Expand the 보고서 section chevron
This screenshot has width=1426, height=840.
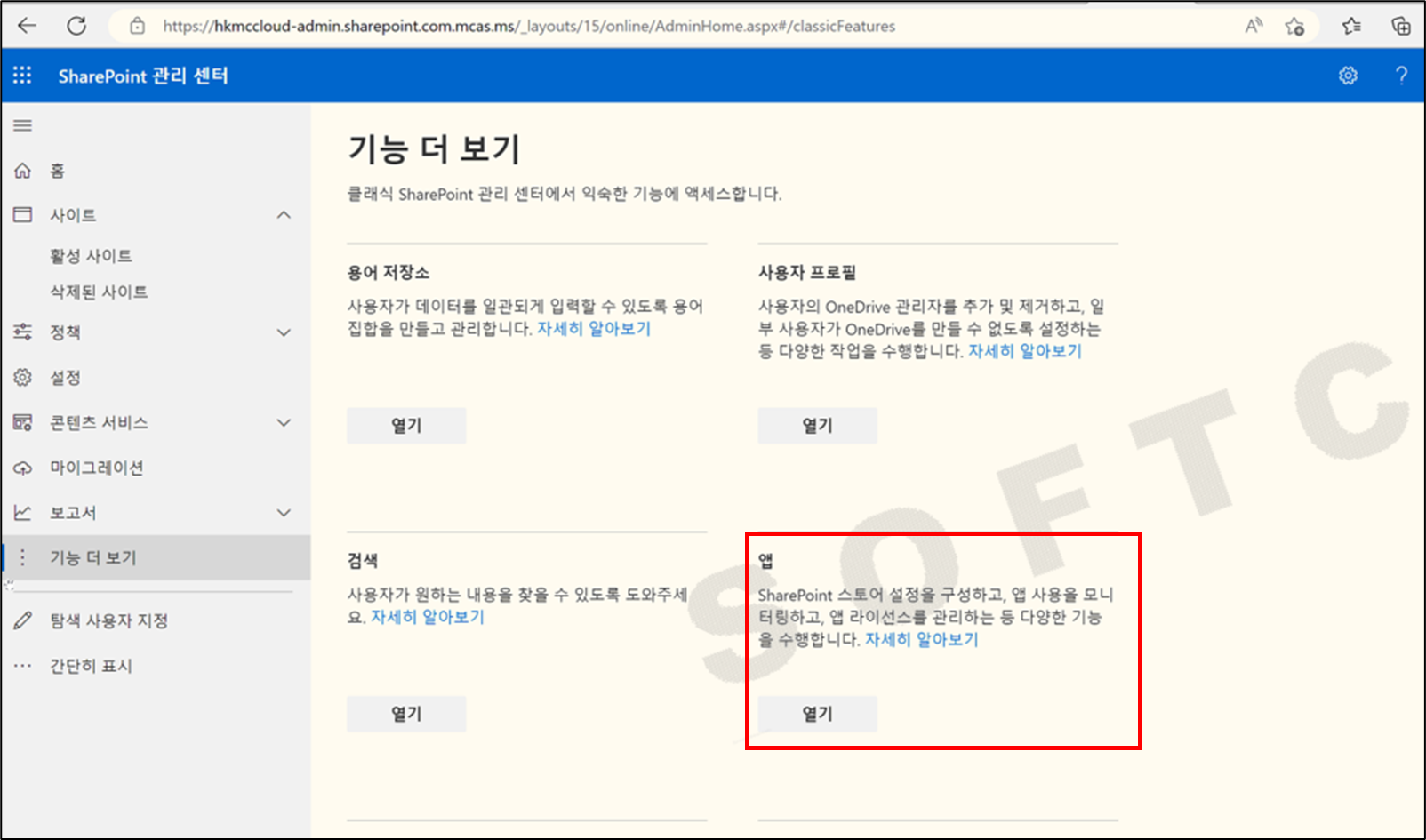[284, 513]
